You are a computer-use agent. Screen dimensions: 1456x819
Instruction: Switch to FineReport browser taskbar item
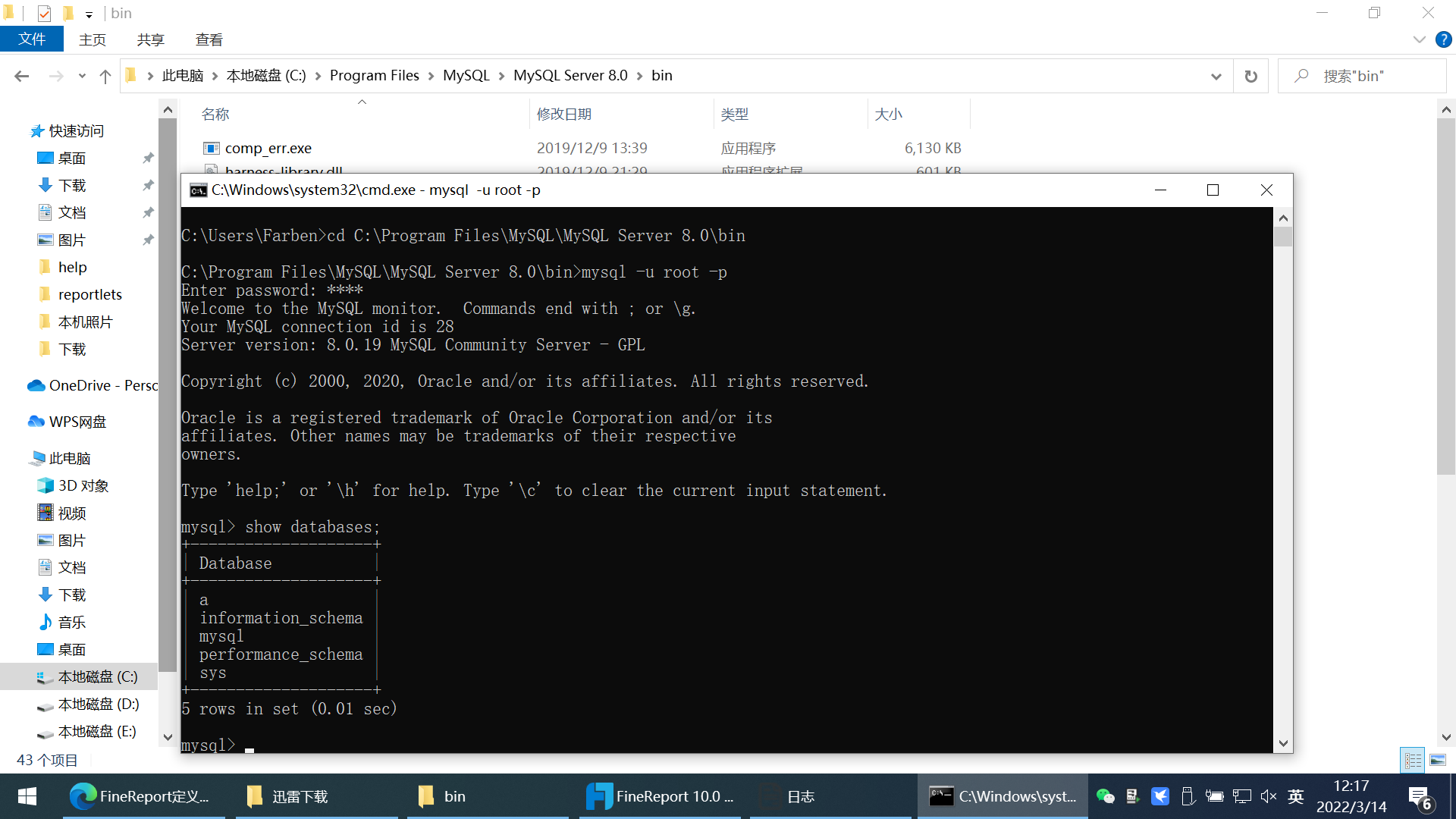click(144, 796)
